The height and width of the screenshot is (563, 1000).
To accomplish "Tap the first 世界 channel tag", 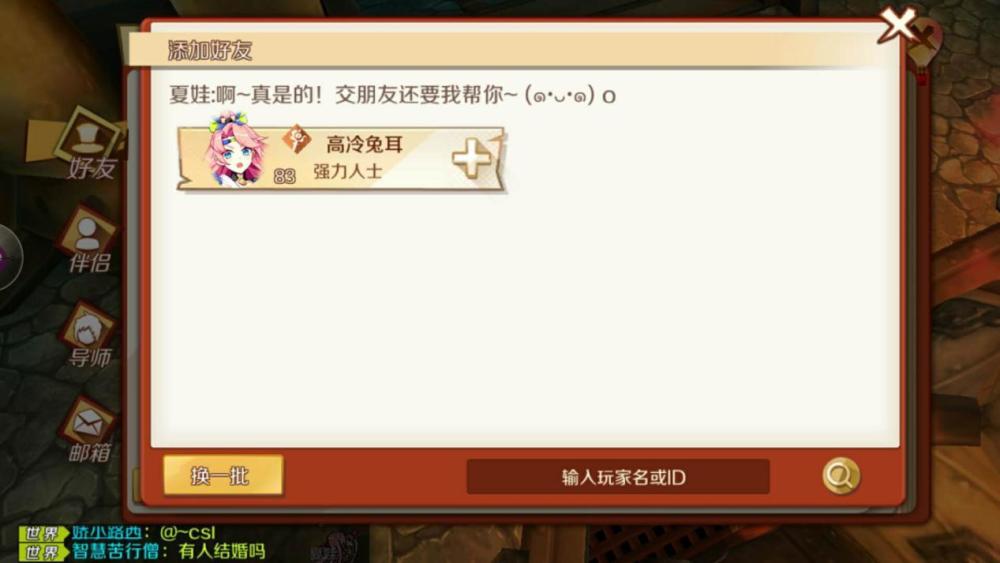I will (x=43, y=533).
